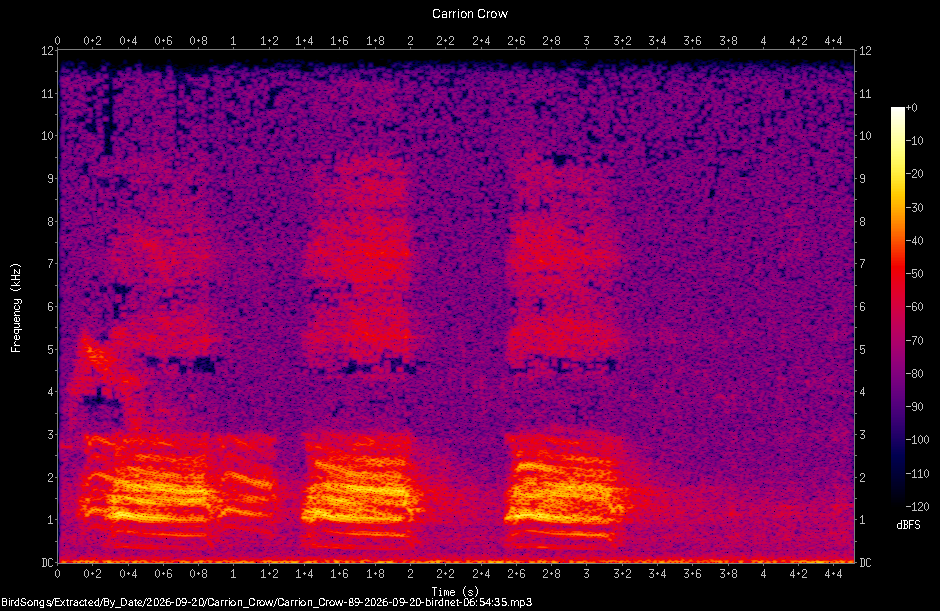
Task: Select the "-90" dBFS scale label
Action: (914, 407)
